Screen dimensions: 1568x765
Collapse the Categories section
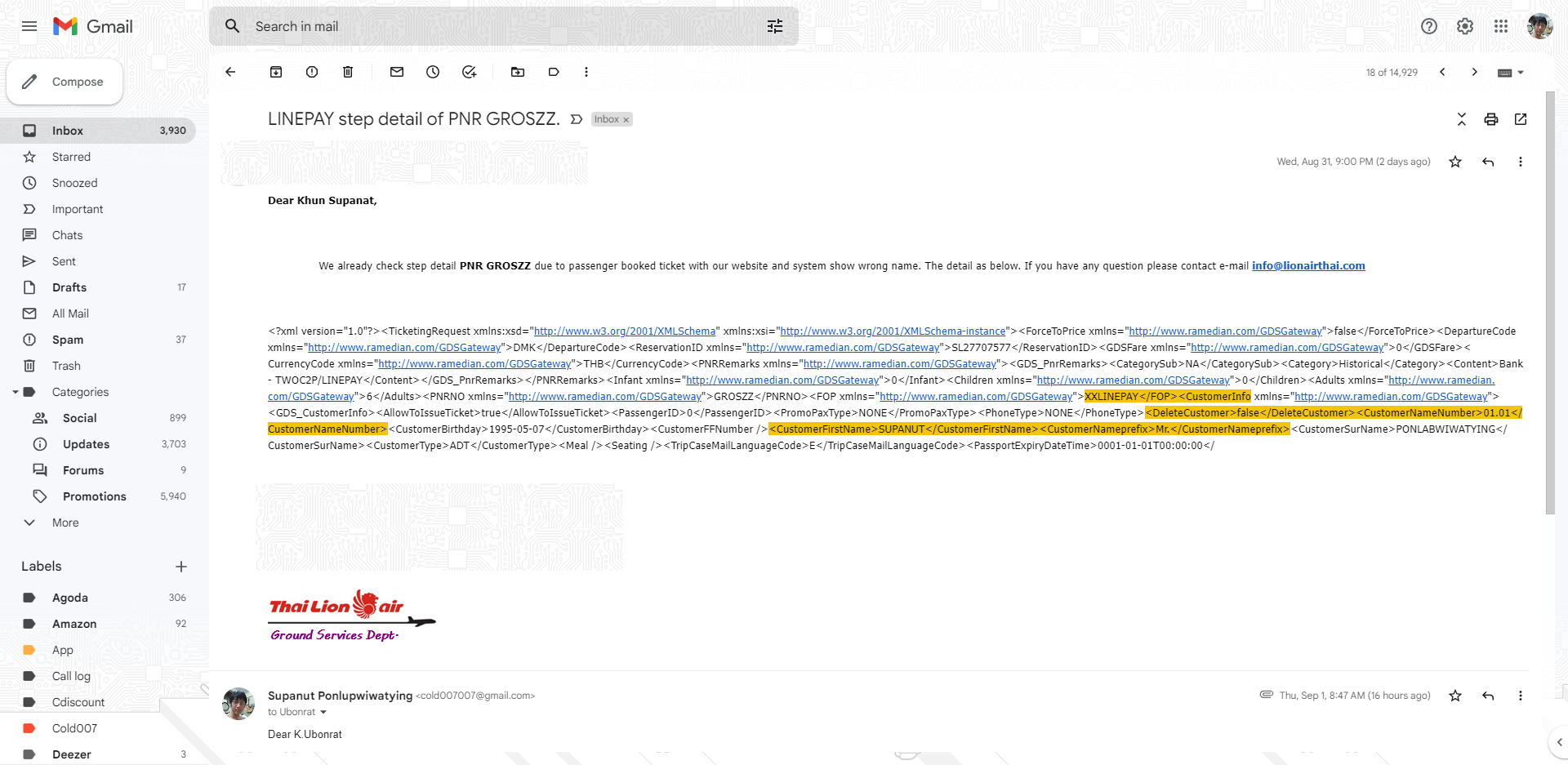[15, 392]
